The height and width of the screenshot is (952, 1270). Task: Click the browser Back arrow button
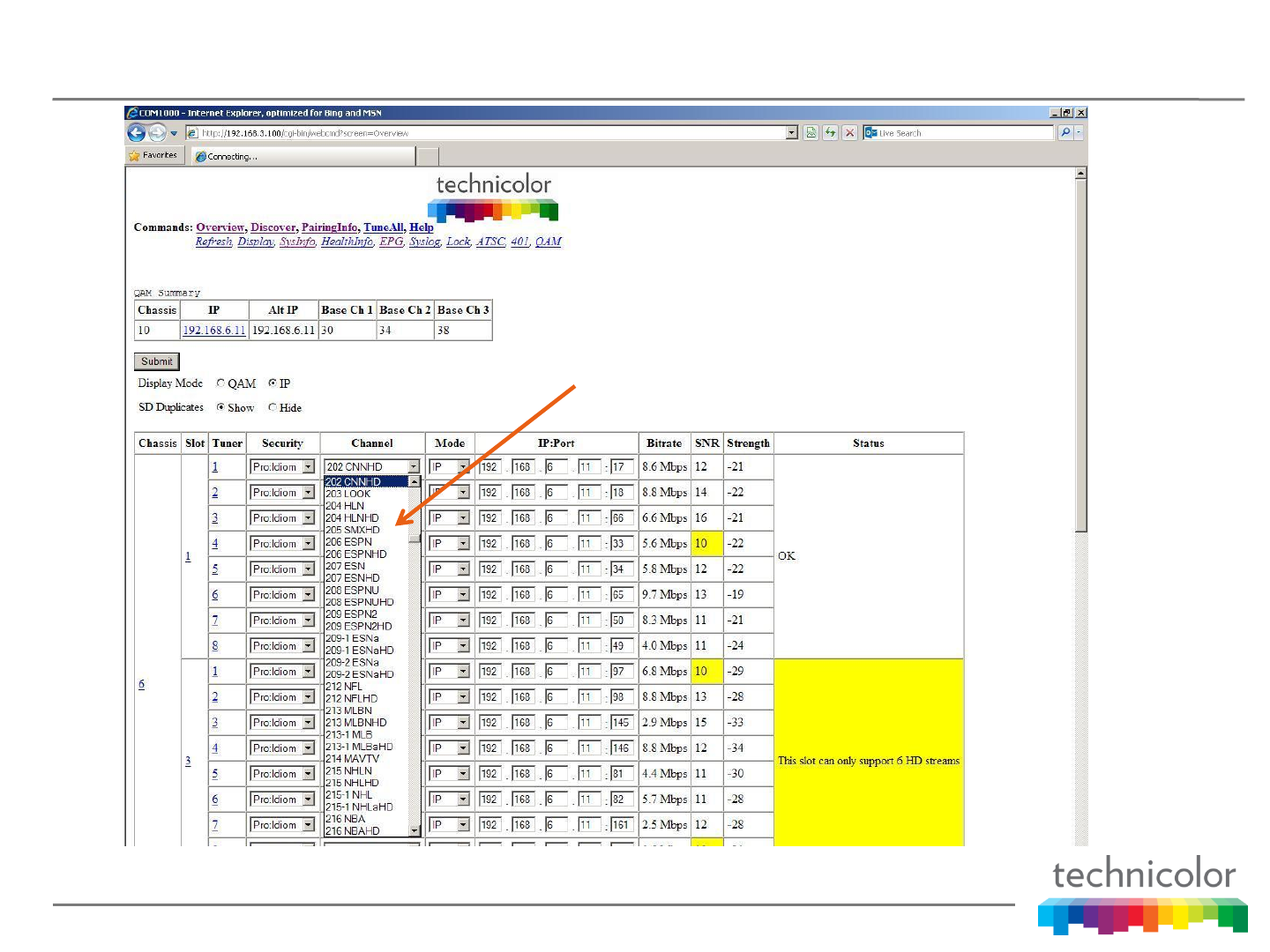click(136, 133)
